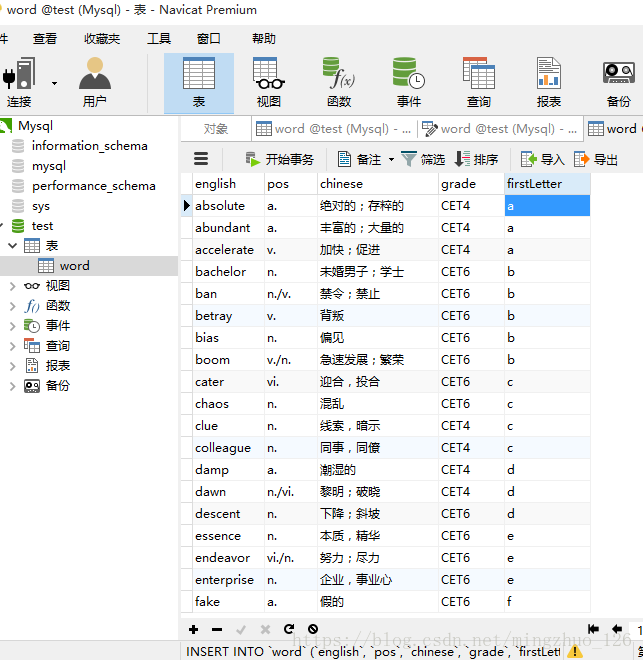Select the cell 'bachelor'

229,272
